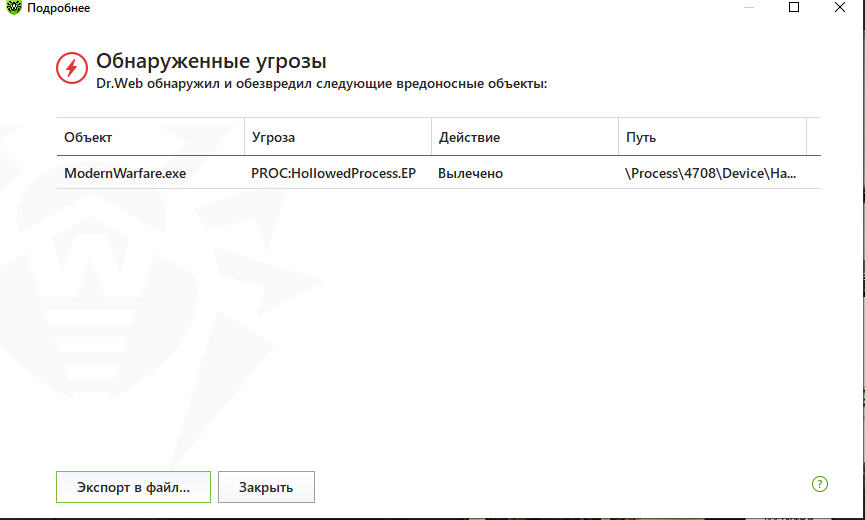Screen dimensions: 865x520
Task: Sort by the Объект column header
Action: coord(150,137)
